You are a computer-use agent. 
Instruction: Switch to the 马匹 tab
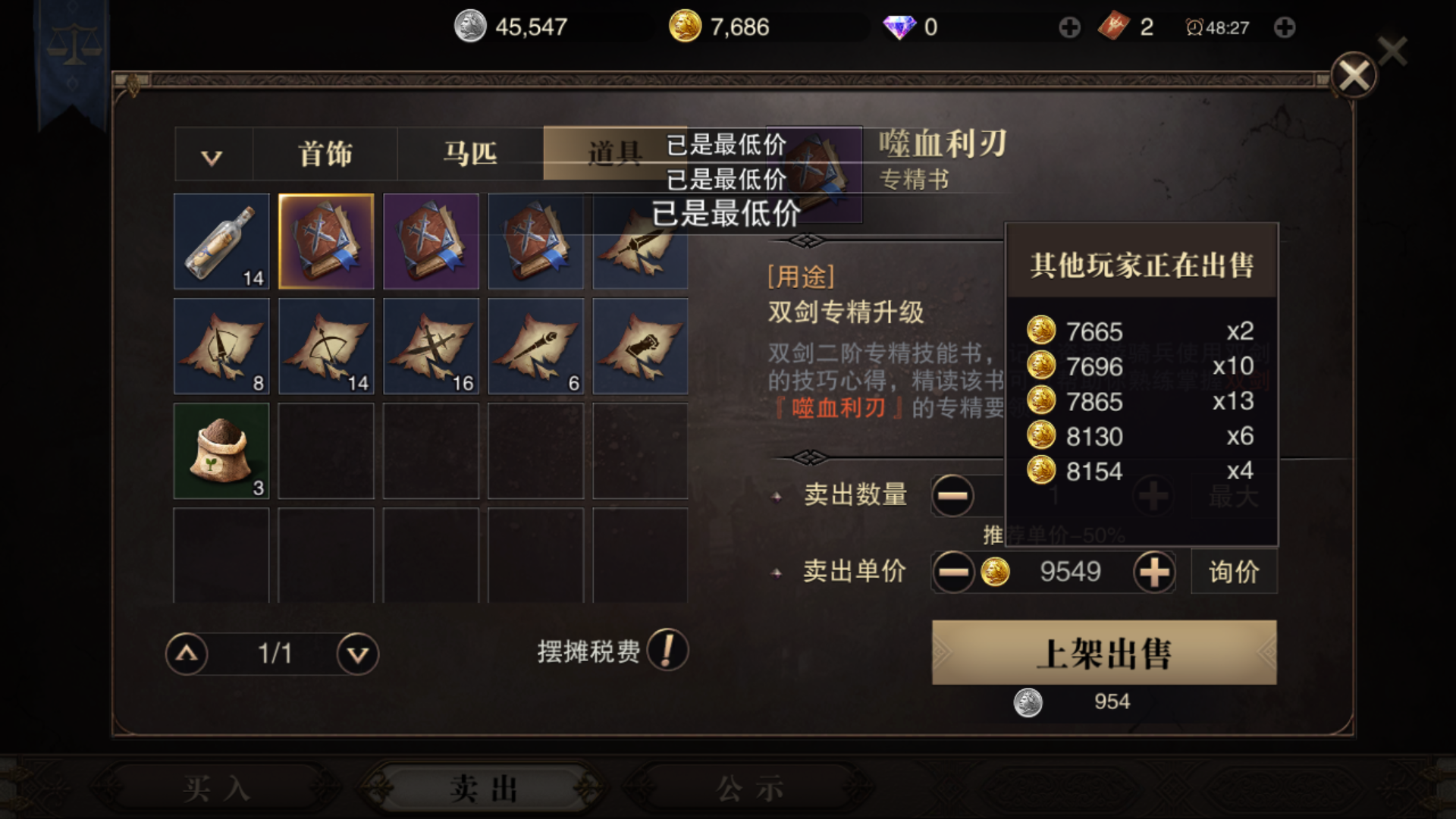[x=470, y=154]
